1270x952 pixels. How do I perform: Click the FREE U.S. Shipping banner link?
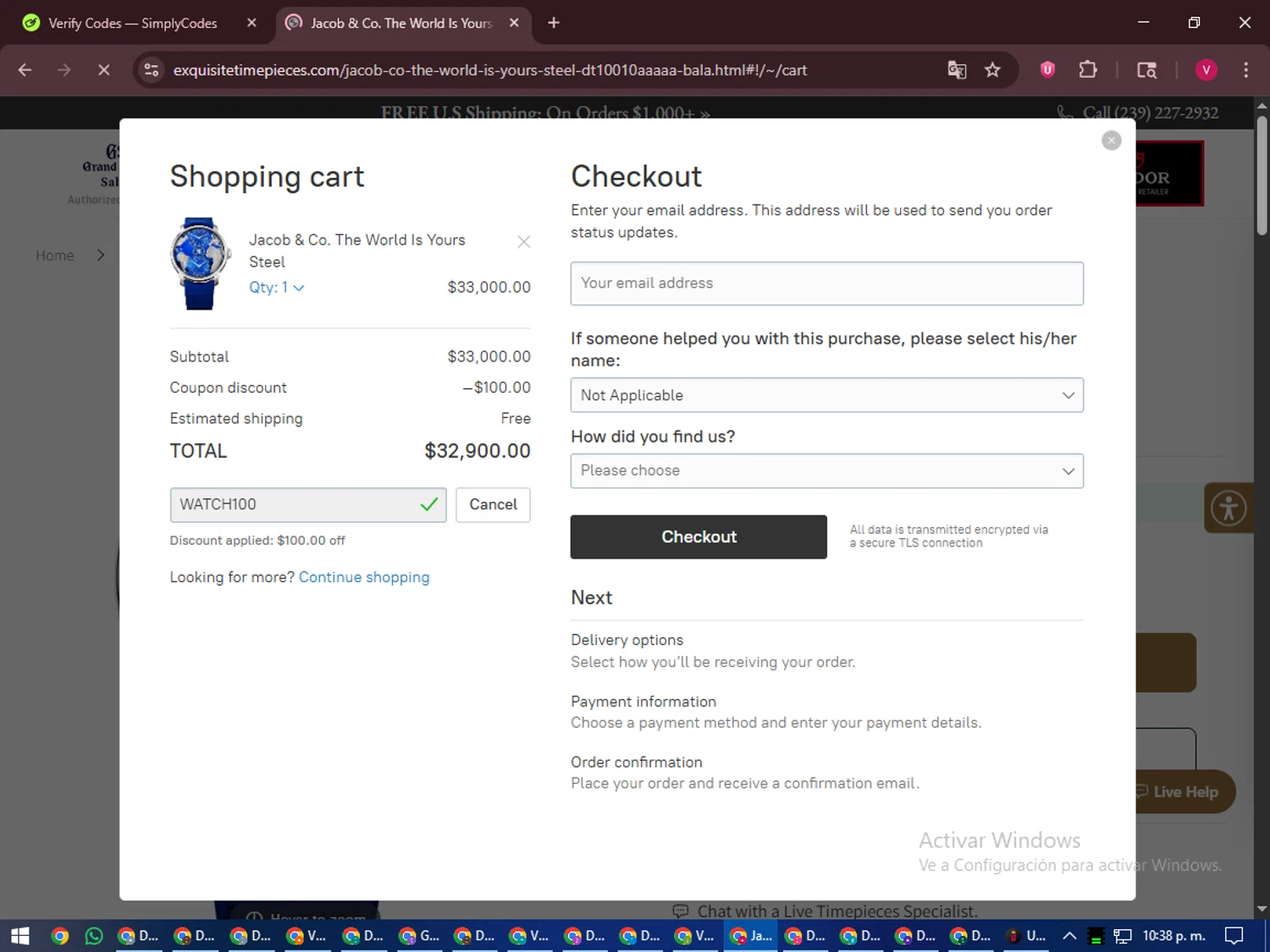[545, 113]
